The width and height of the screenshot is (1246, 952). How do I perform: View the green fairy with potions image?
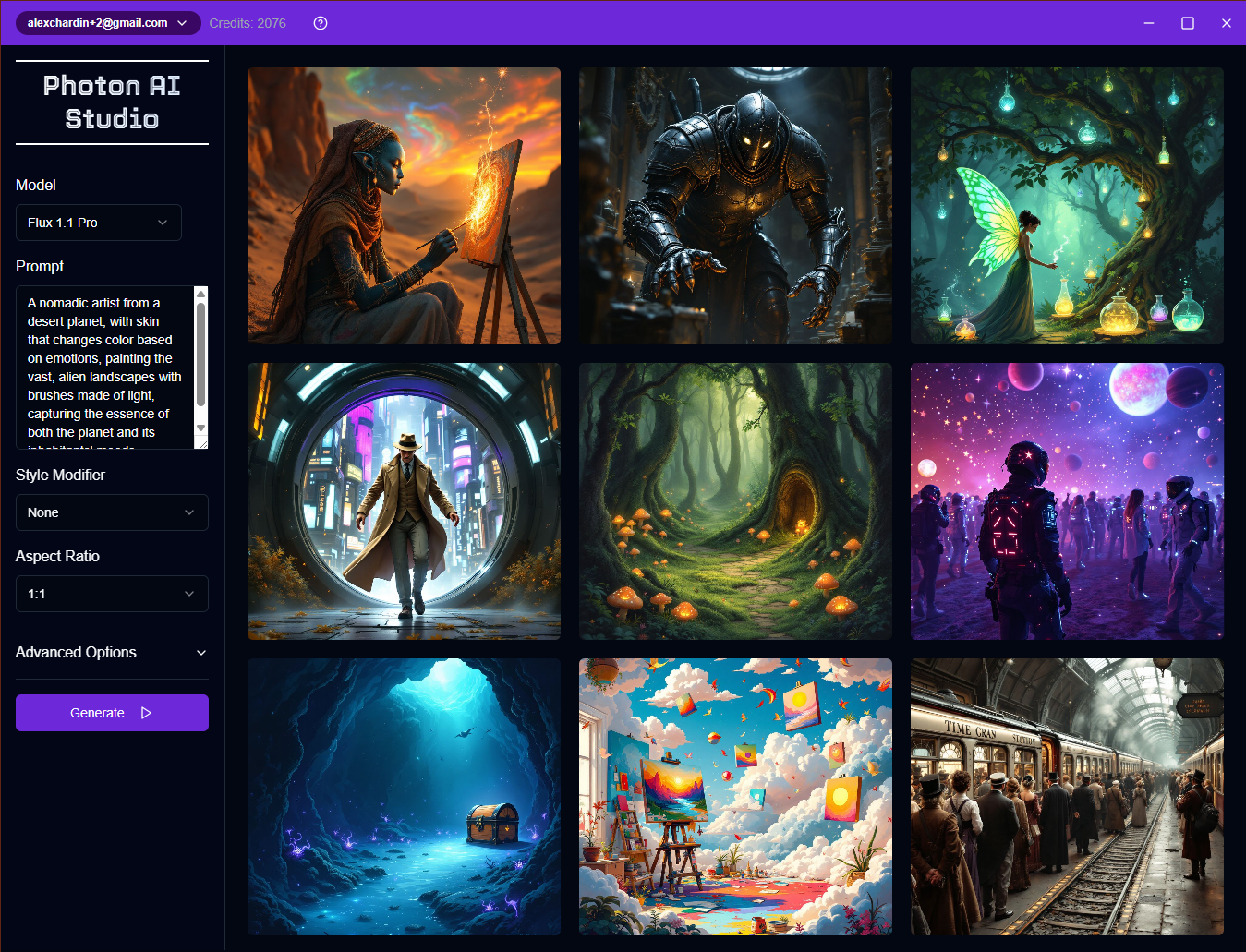click(x=1066, y=205)
